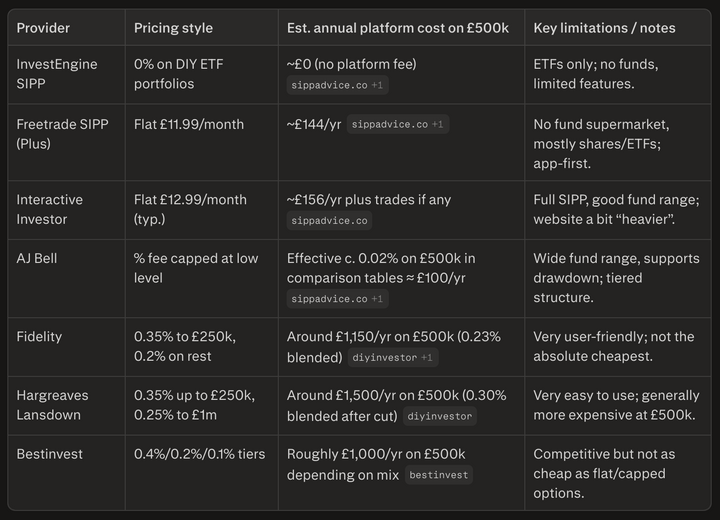Select the InvestEngine SIPP provider cell
Image resolution: width=720 pixels, height=520 pixels.
pos(57,74)
